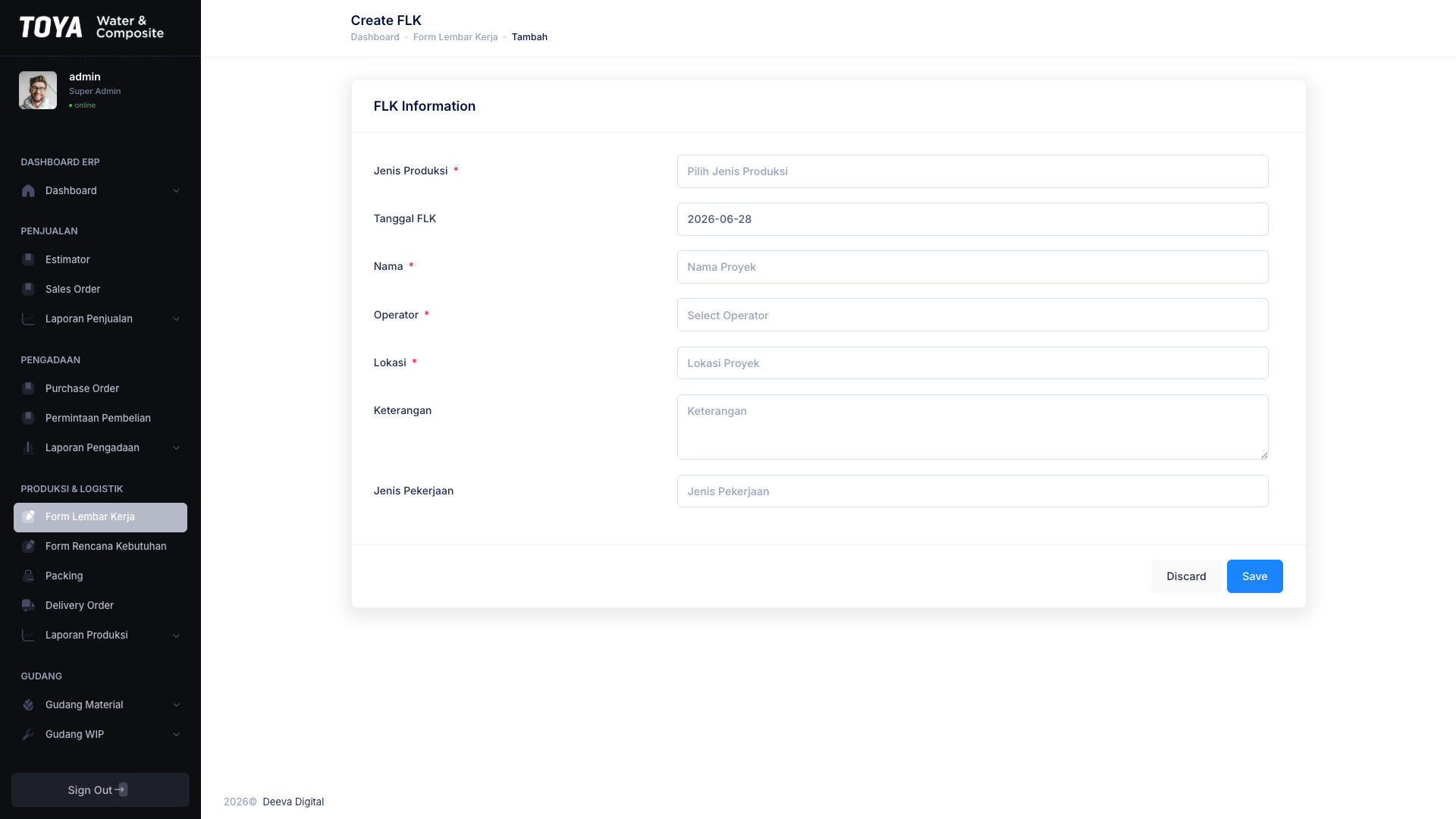
Task: Click the TOYA Water & Composite logo
Action: click(x=92, y=27)
